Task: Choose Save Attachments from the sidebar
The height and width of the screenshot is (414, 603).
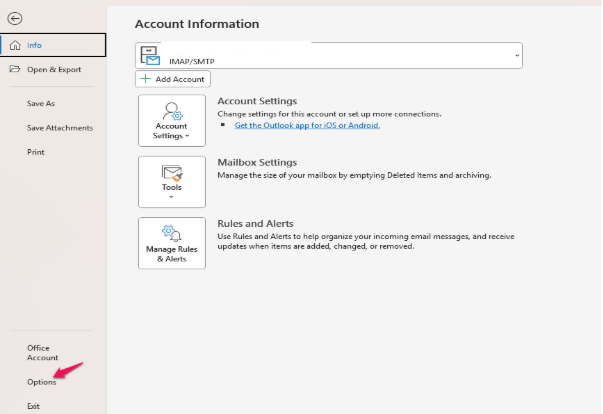Action: 60,128
